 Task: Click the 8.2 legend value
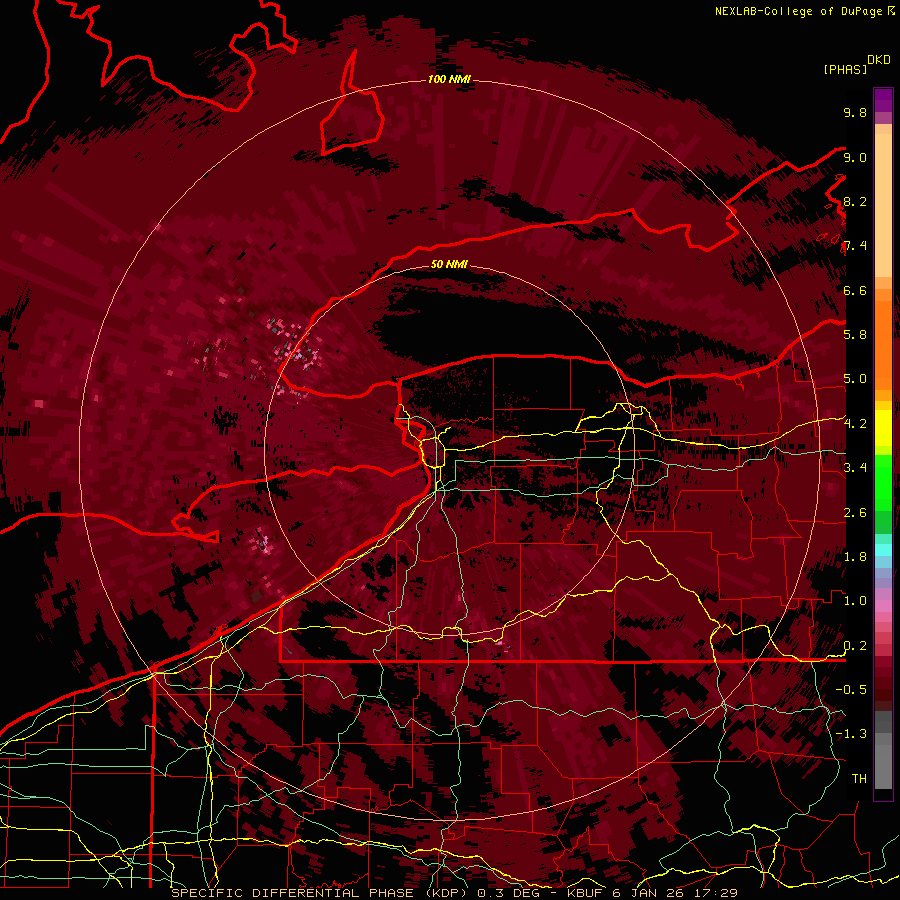855,201
